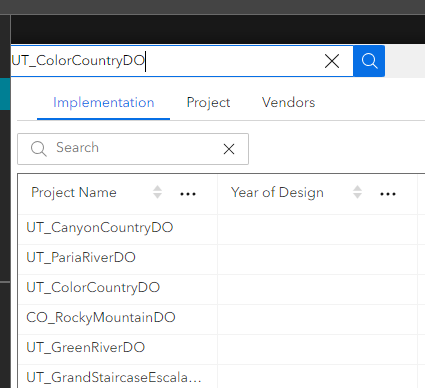
Task: Sort by Project Name column
Action: point(157,192)
